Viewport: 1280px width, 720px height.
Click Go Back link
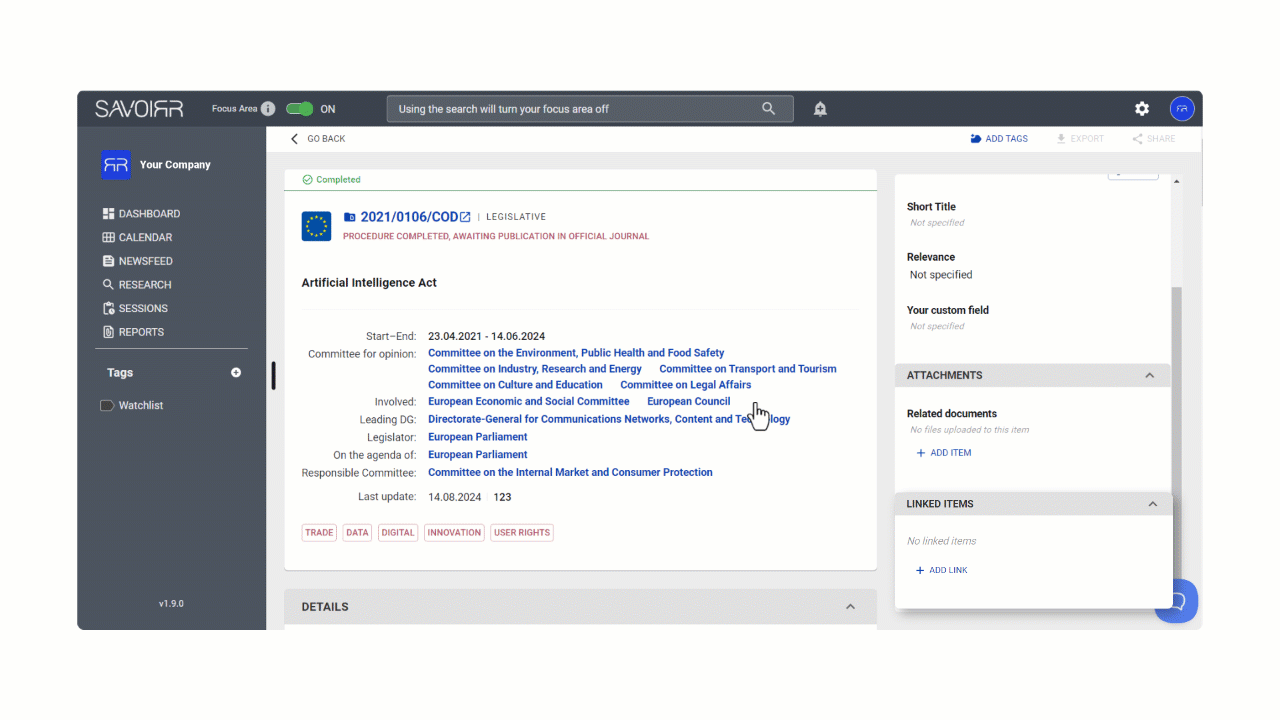coord(317,139)
